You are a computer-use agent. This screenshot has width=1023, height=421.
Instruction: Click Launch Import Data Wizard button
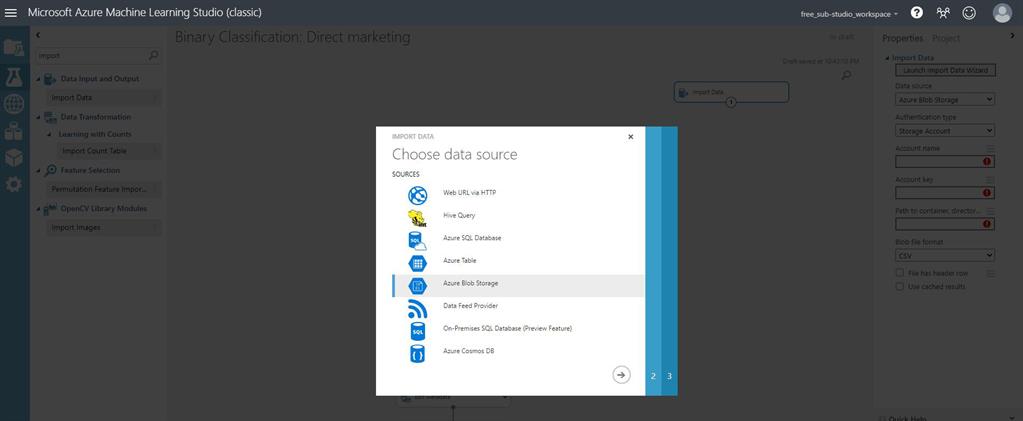click(945, 70)
